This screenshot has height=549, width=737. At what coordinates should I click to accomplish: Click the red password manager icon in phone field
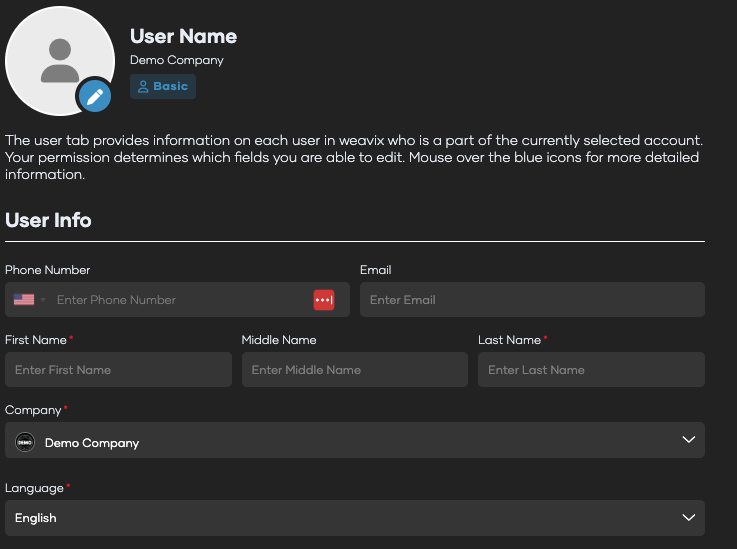coord(324,300)
